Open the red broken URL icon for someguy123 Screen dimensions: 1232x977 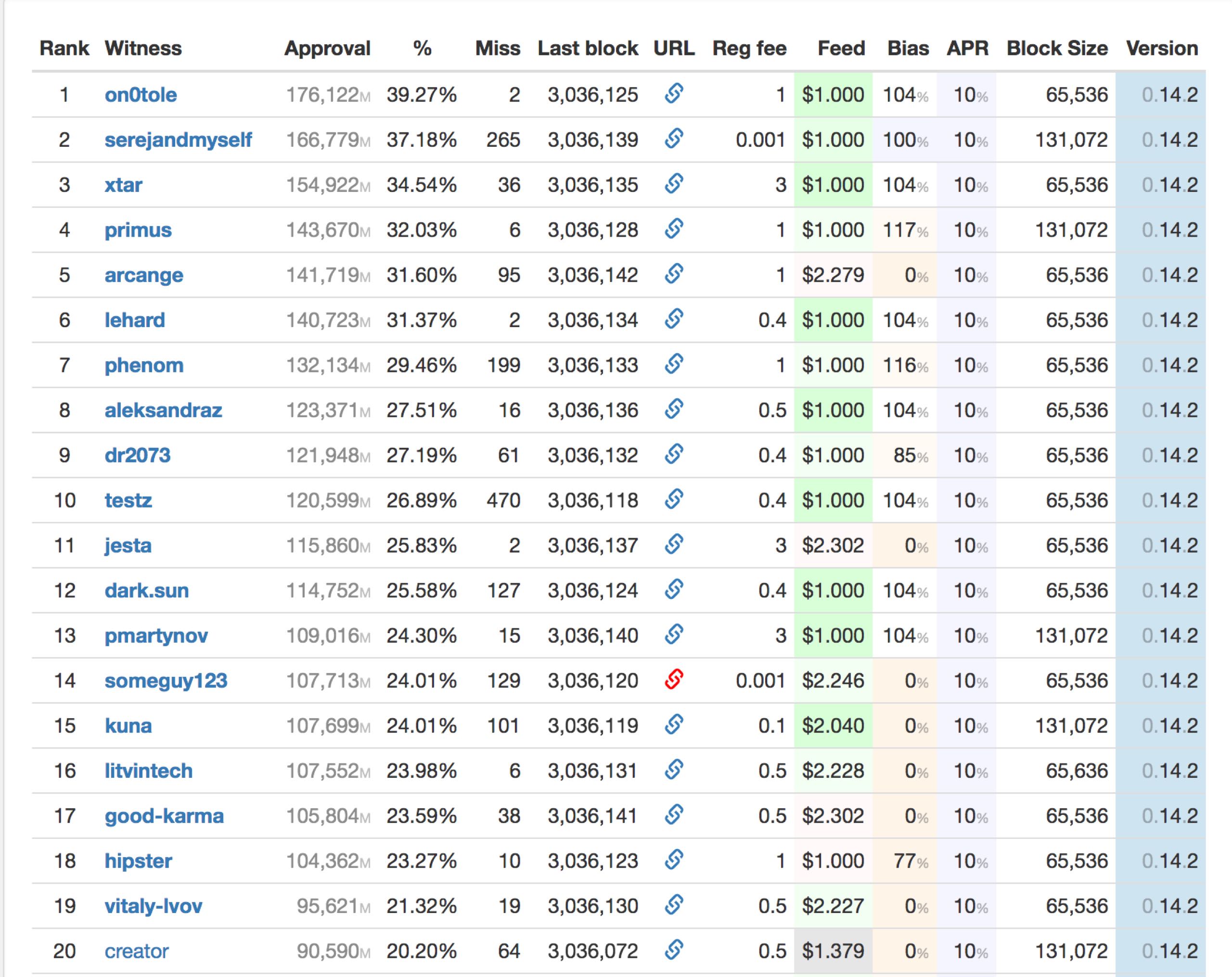click(674, 680)
